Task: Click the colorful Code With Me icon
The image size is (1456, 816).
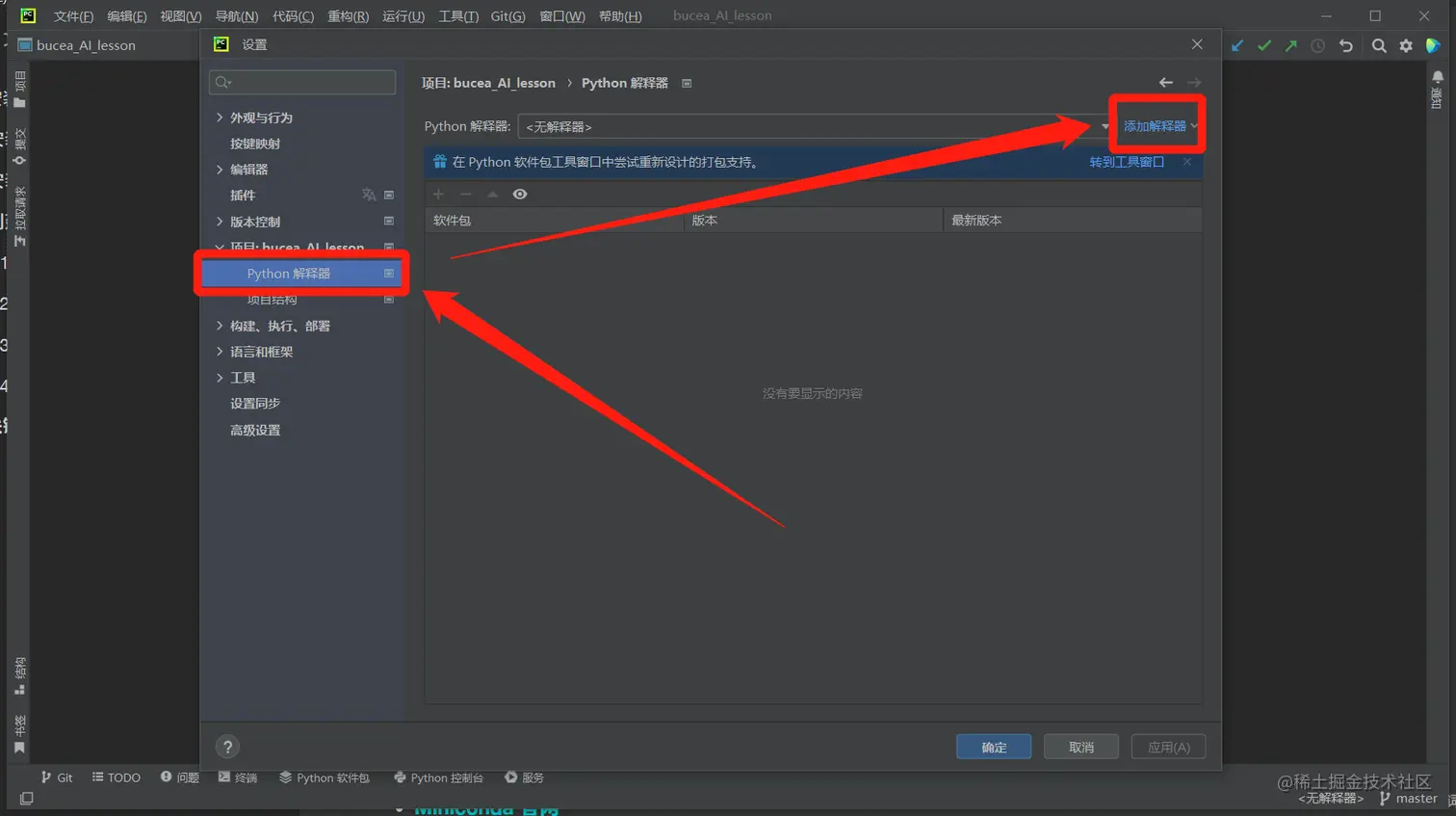Action: (x=1433, y=45)
